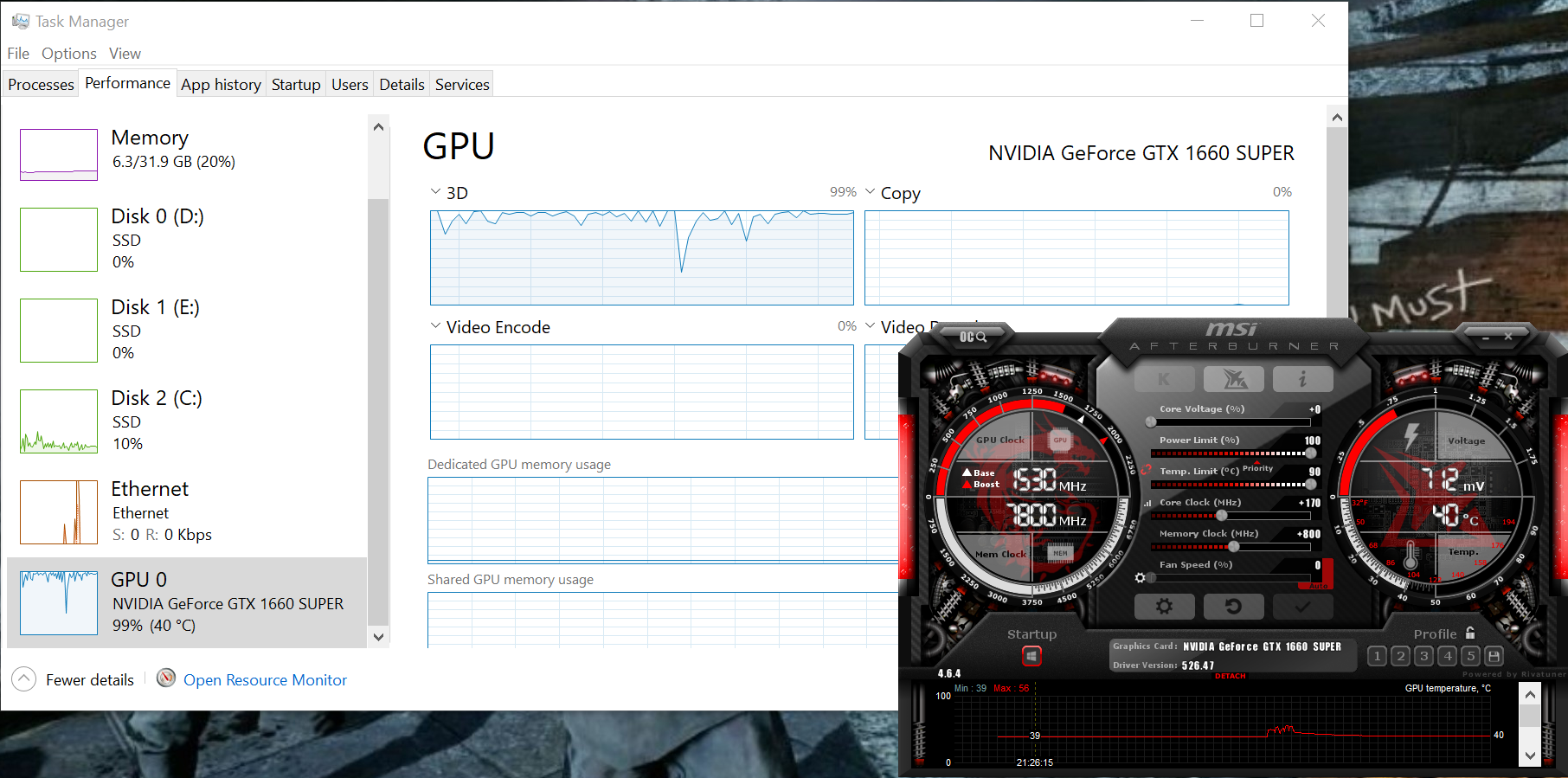
Task: Open Afterburner settings gear button
Action: 1164,607
